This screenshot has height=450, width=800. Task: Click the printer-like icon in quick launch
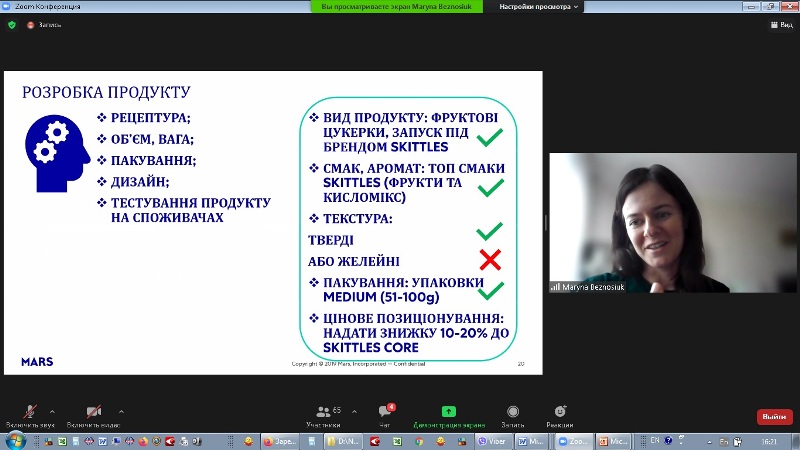click(x=183, y=441)
